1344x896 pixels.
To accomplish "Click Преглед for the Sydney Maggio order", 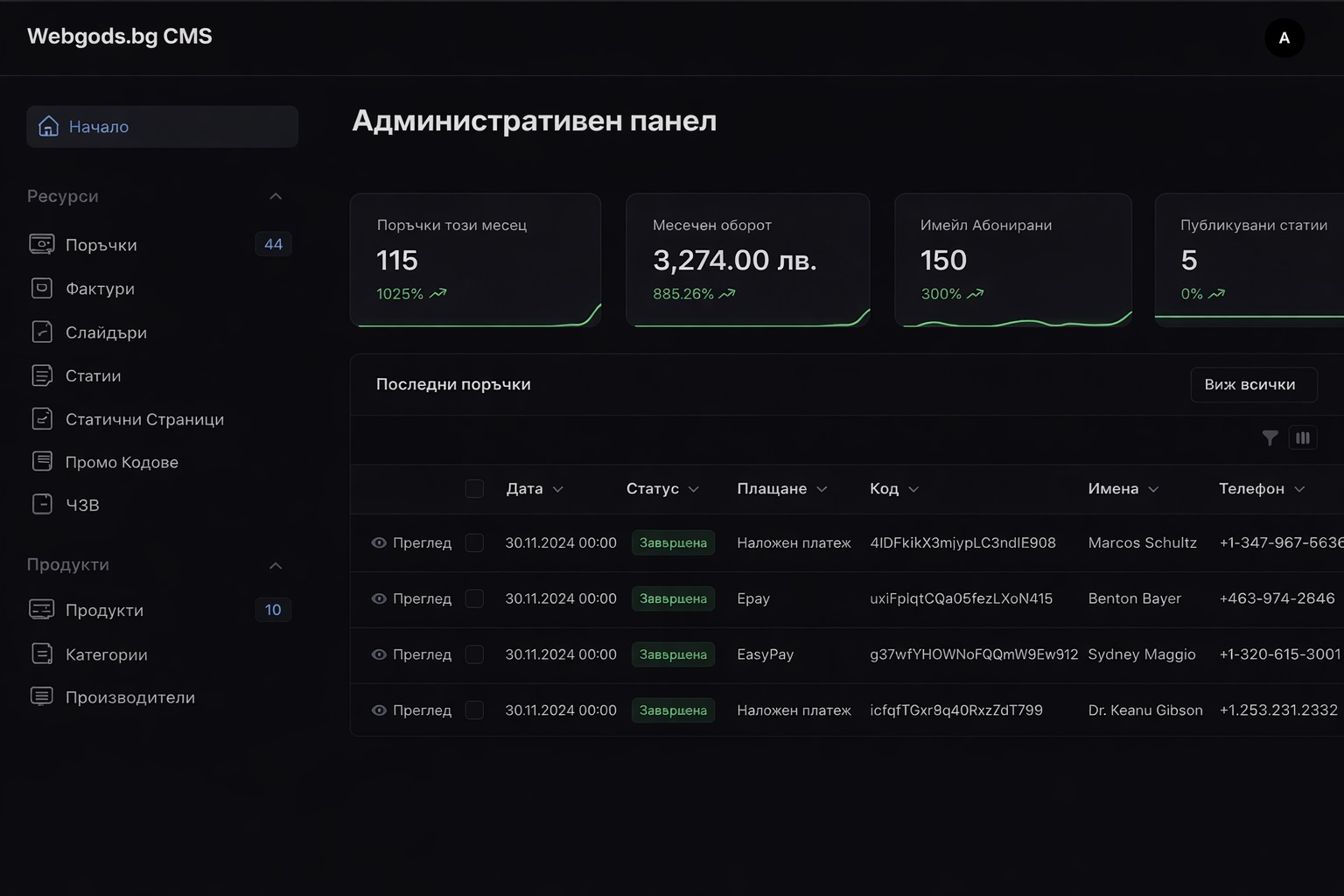I will (x=412, y=654).
